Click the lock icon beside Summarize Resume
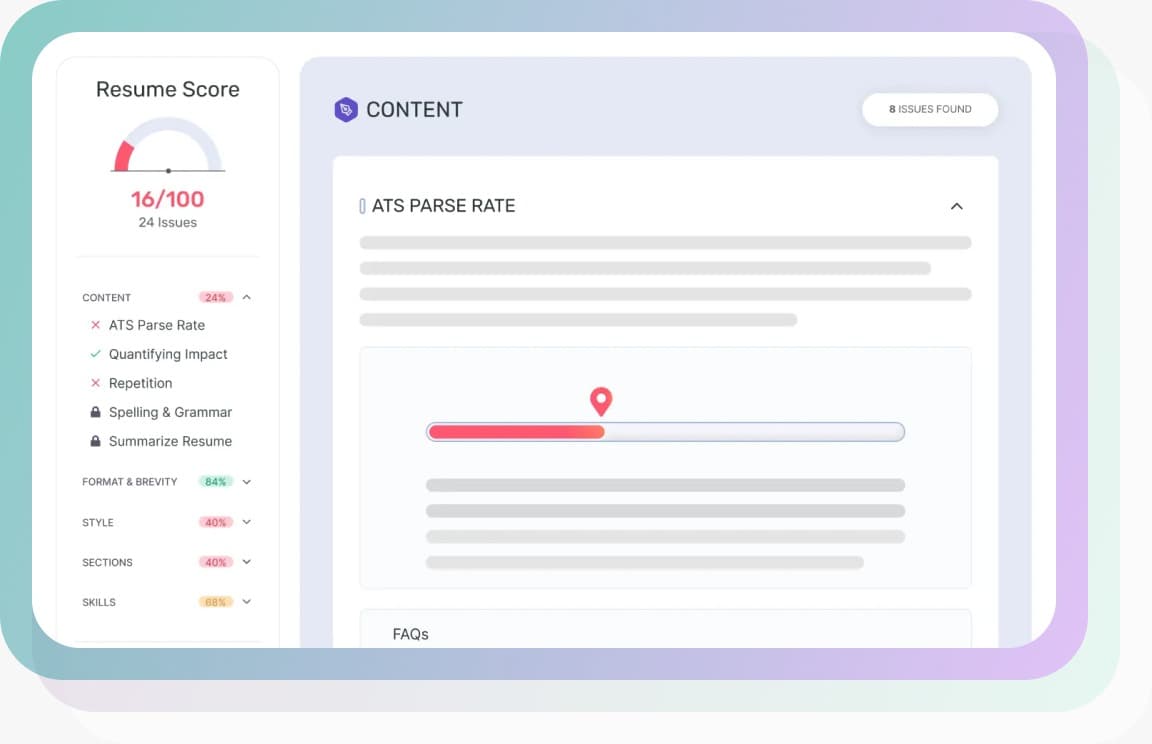Screen dimensions: 1152x744 click(x=96, y=441)
